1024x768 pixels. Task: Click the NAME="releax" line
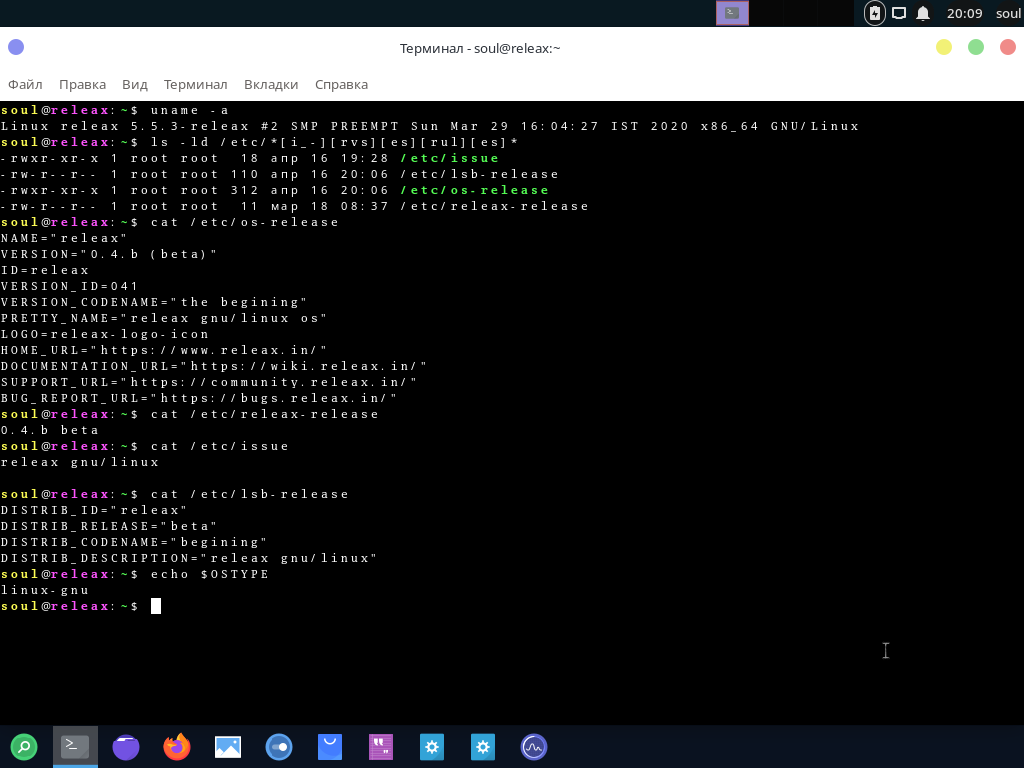pyautogui.click(x=64, y=238)
